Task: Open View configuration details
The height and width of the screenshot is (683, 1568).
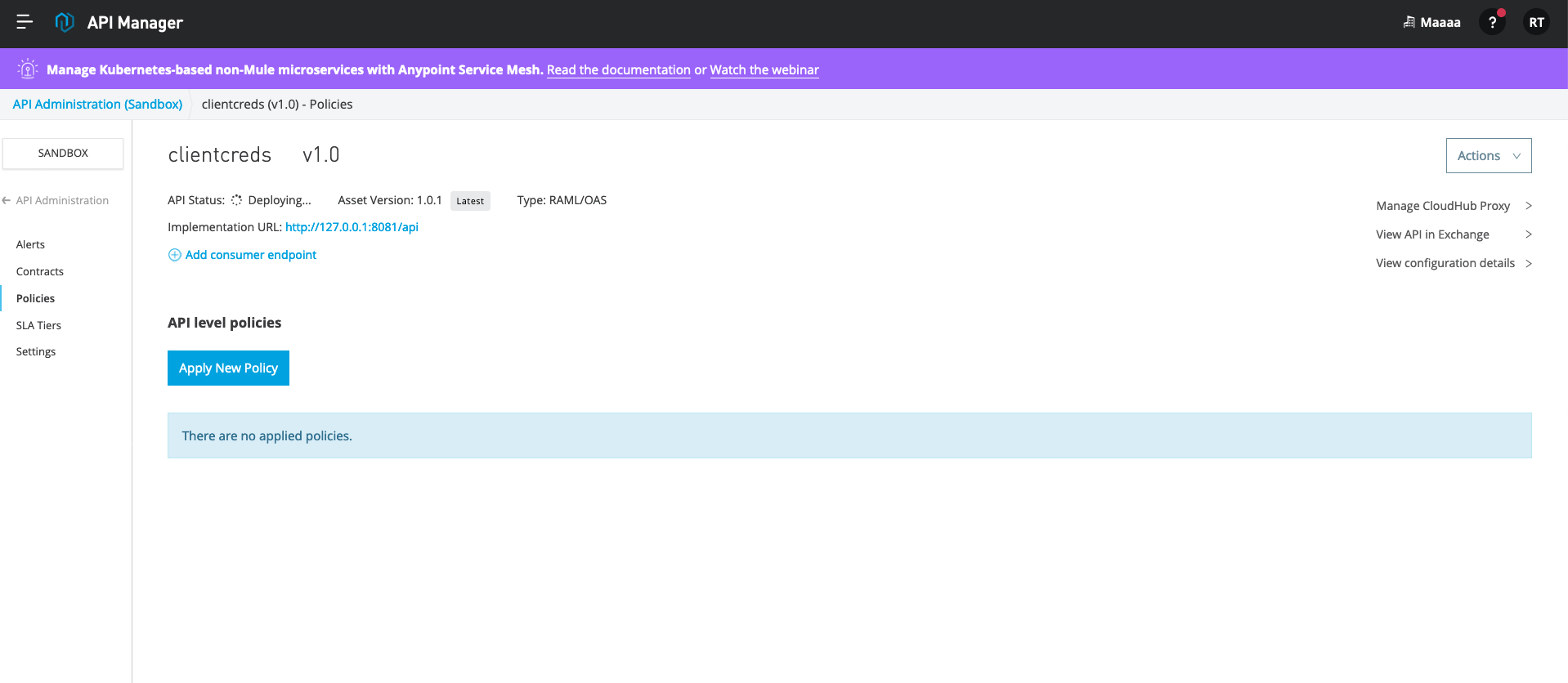Action: 1445,263
